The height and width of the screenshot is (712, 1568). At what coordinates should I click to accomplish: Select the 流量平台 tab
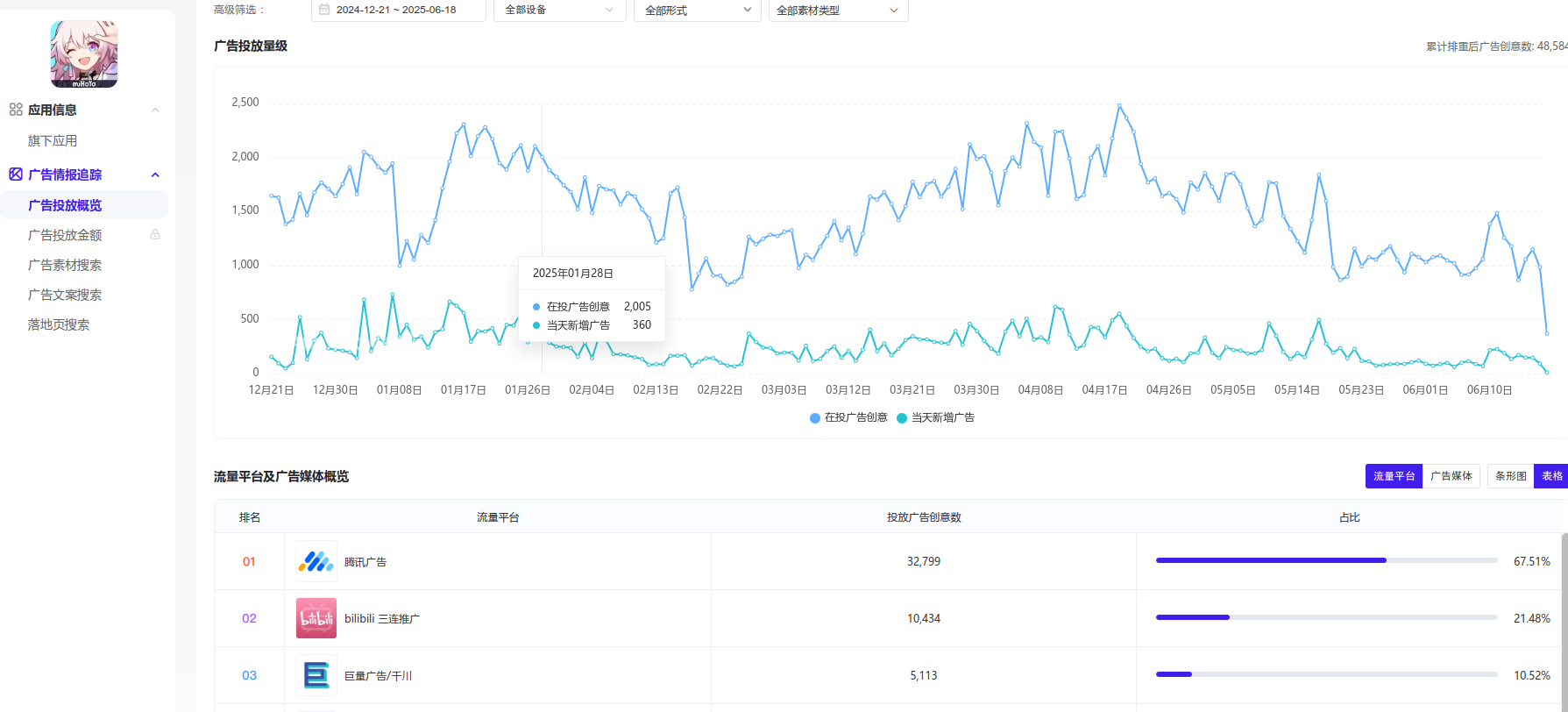[x=1394, y=476]
